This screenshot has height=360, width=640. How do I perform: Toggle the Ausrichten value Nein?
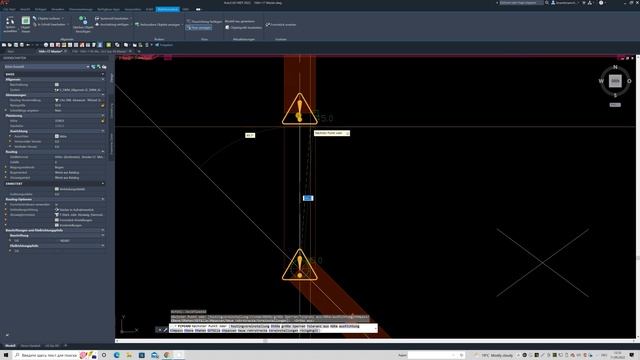(x=61, y=136)
